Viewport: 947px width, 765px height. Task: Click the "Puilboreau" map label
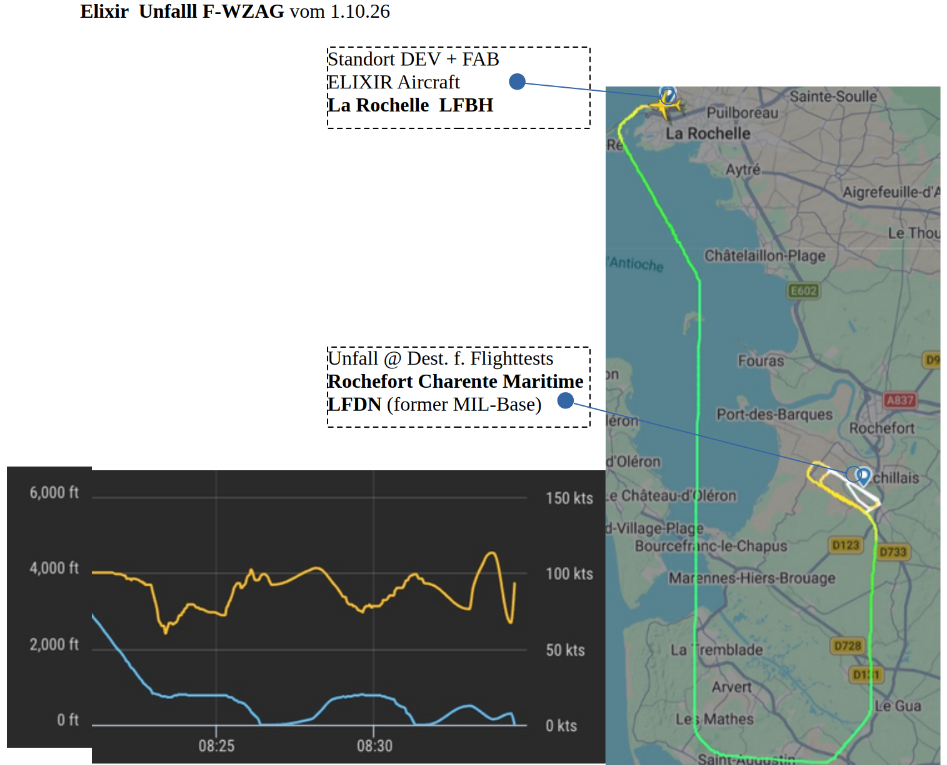(x=742, y=113)
